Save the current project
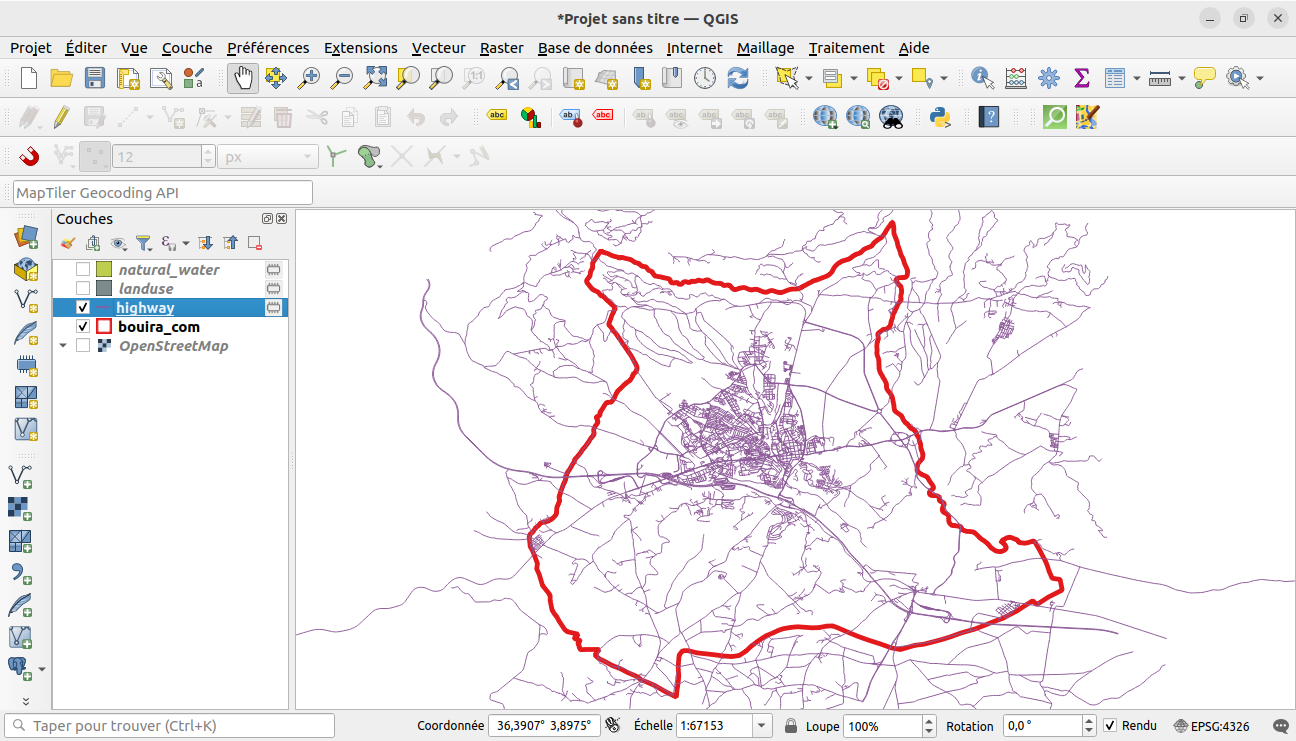Viewport: 1296px width, 741px height. point(95,78)
